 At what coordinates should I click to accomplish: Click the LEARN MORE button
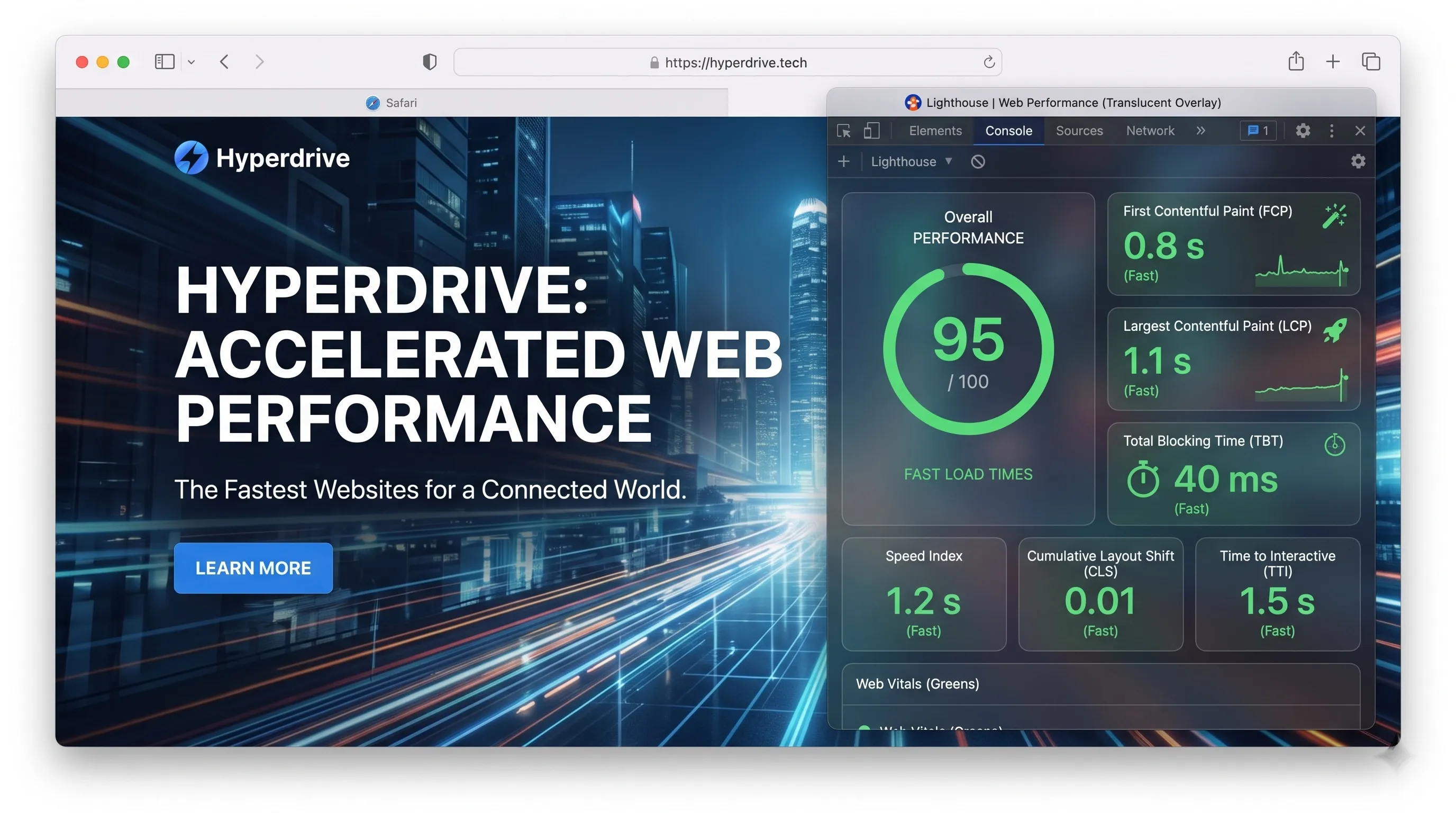click(253, 567)
